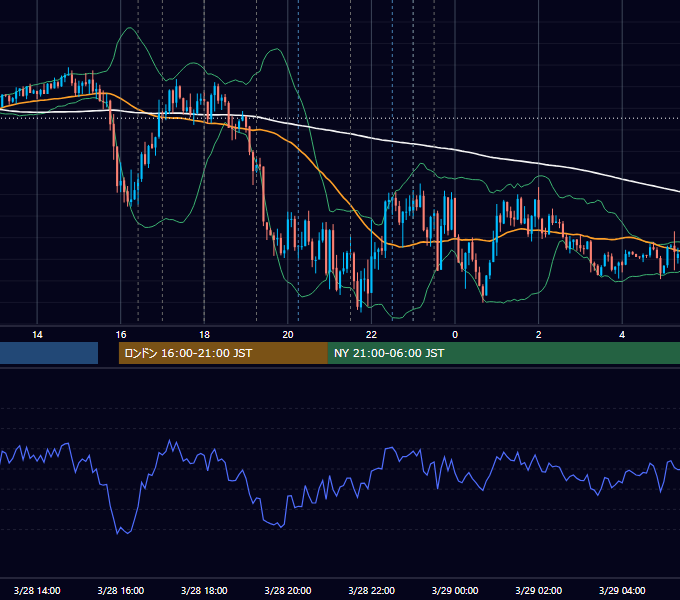This screenshot has width=680, height=600.
Task: Click the ロンドン 16:00-21:00 JST session bar
Action: [x=223, y=353]
